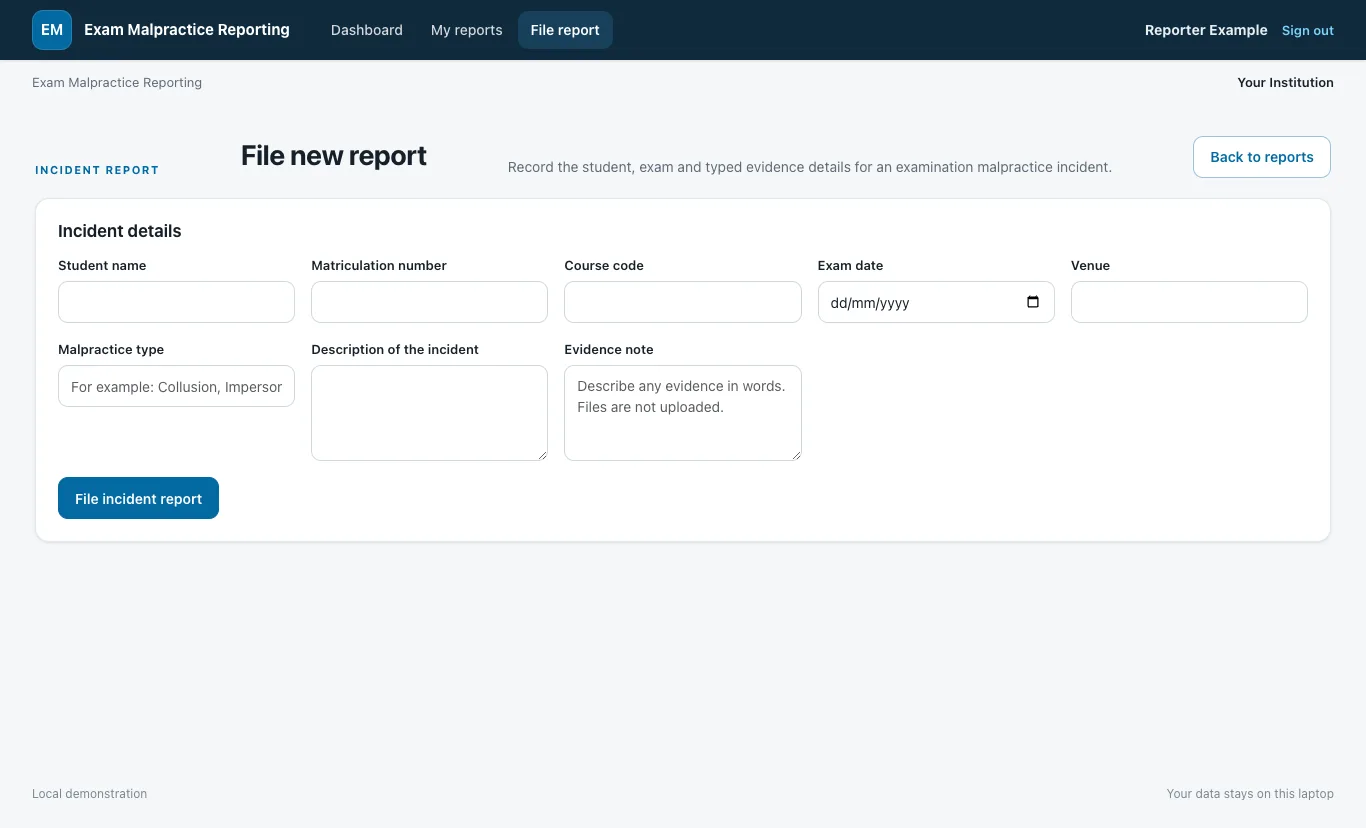Go to My reports
Viewport: 1366px width, 828px height.
tap(467, 30)
